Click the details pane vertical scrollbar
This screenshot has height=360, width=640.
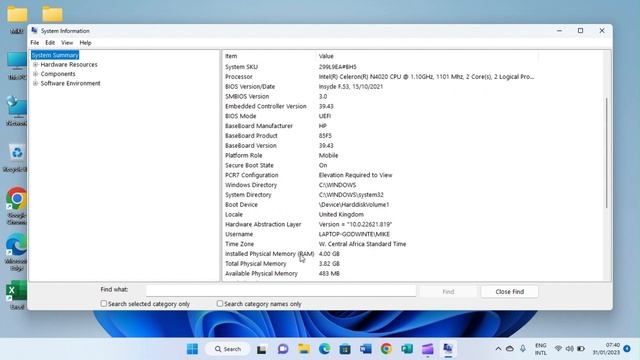(x=607, y=153)
